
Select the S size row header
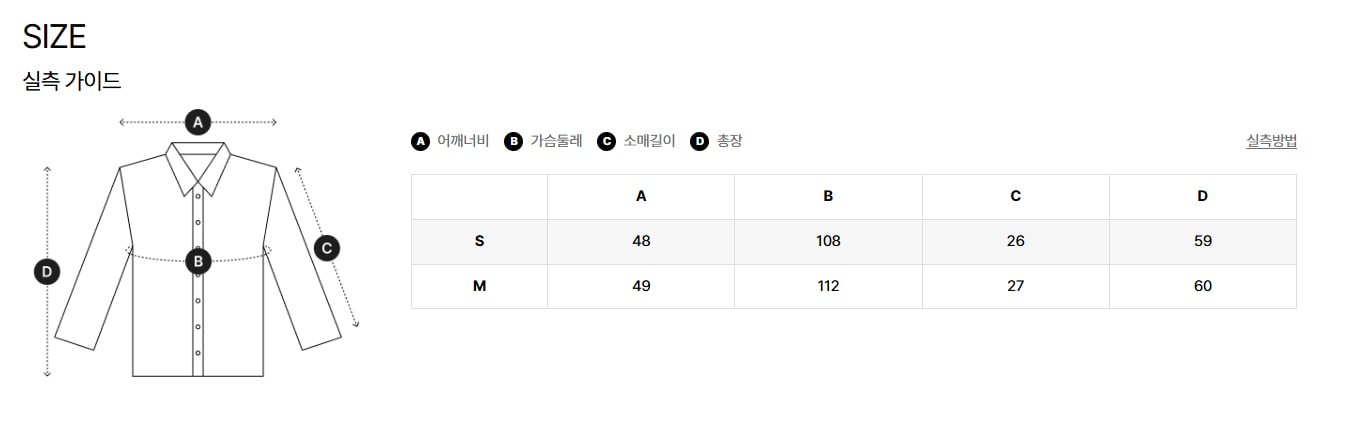(x=479, y=241)
